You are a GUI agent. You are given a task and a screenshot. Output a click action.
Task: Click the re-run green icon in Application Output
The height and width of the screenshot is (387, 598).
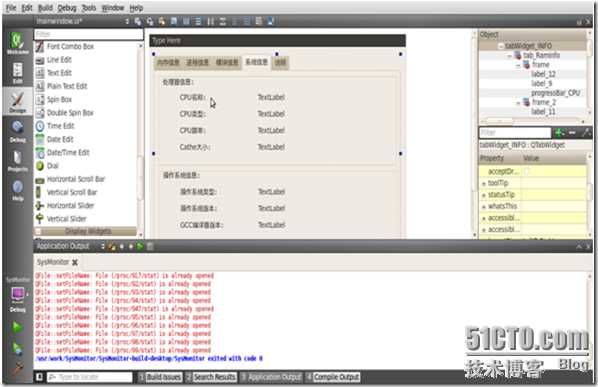pyautogui.click(x=140, y=247)
